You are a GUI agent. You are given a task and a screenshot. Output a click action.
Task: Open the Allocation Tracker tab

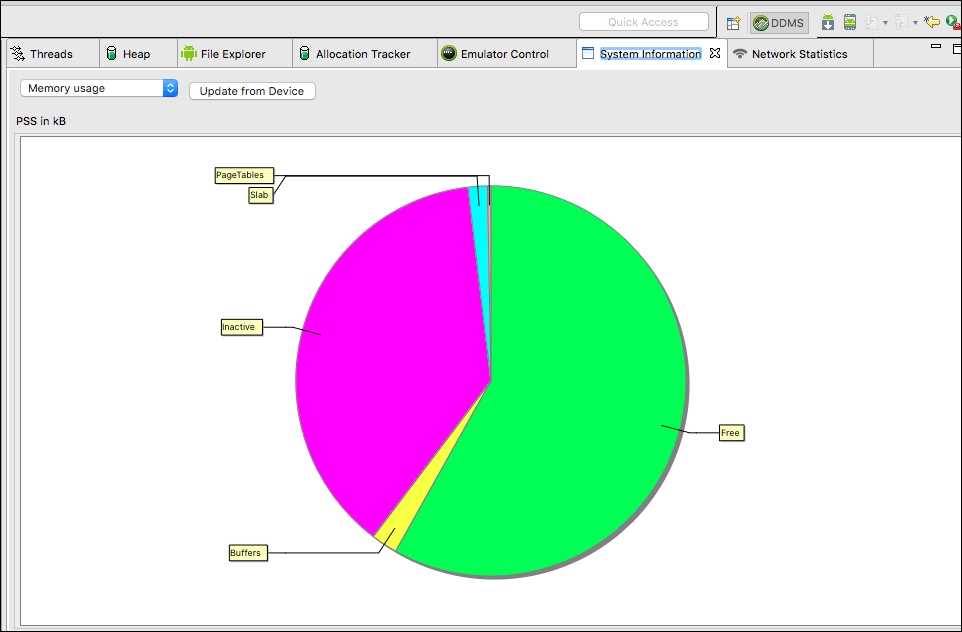point(362,54)
